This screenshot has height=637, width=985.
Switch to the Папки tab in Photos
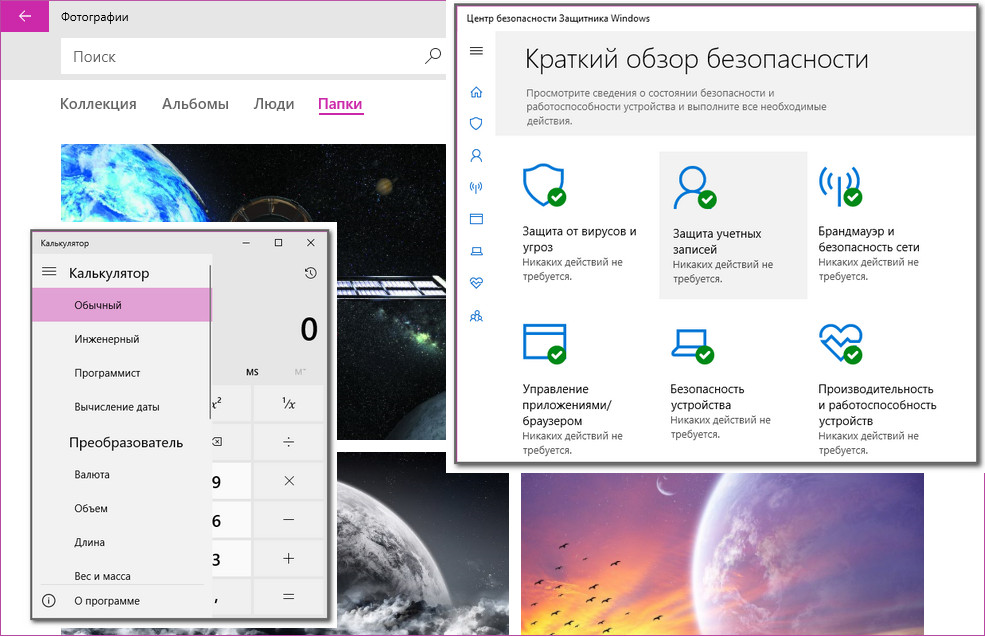click(x=340, y=104)
